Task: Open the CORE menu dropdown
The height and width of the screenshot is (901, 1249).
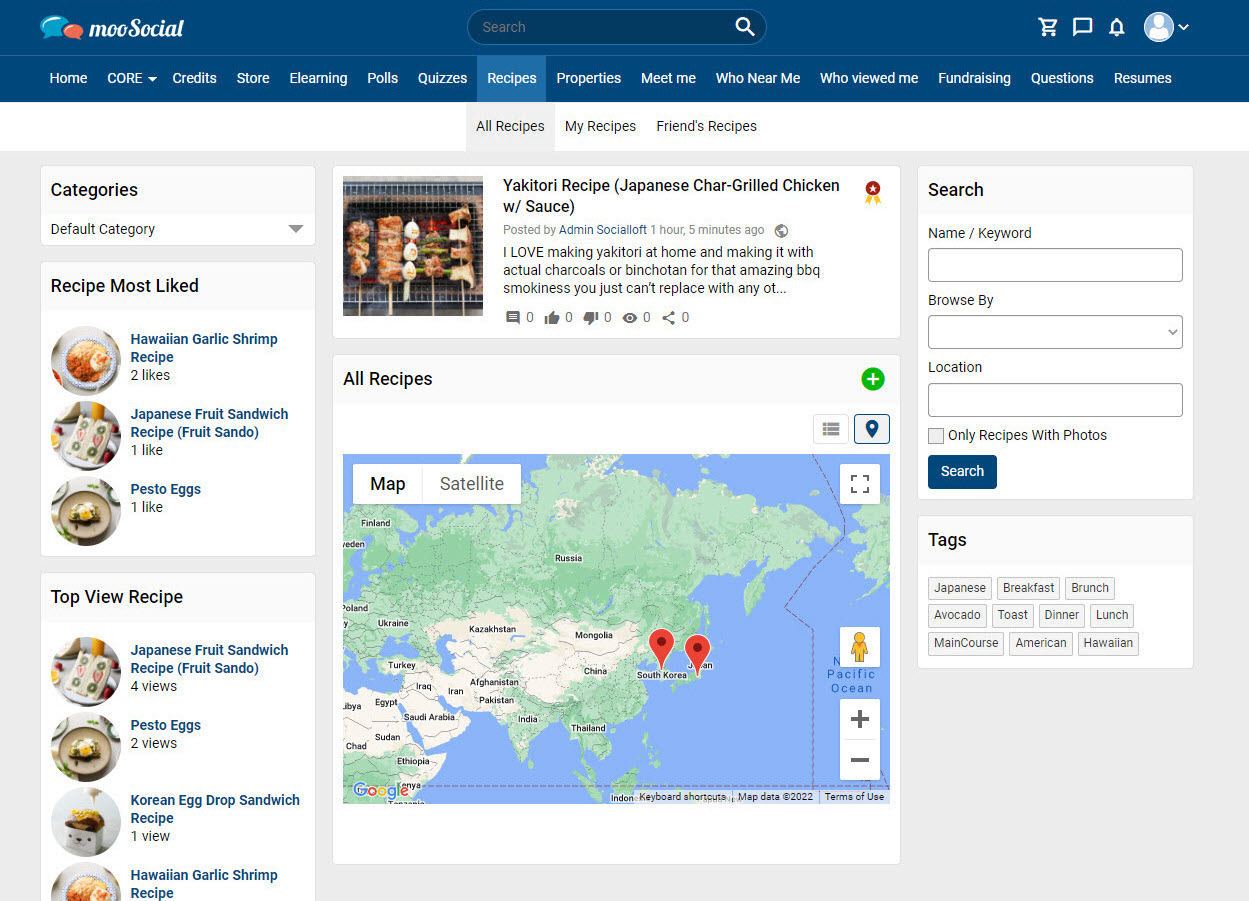Action: [132, 78]
